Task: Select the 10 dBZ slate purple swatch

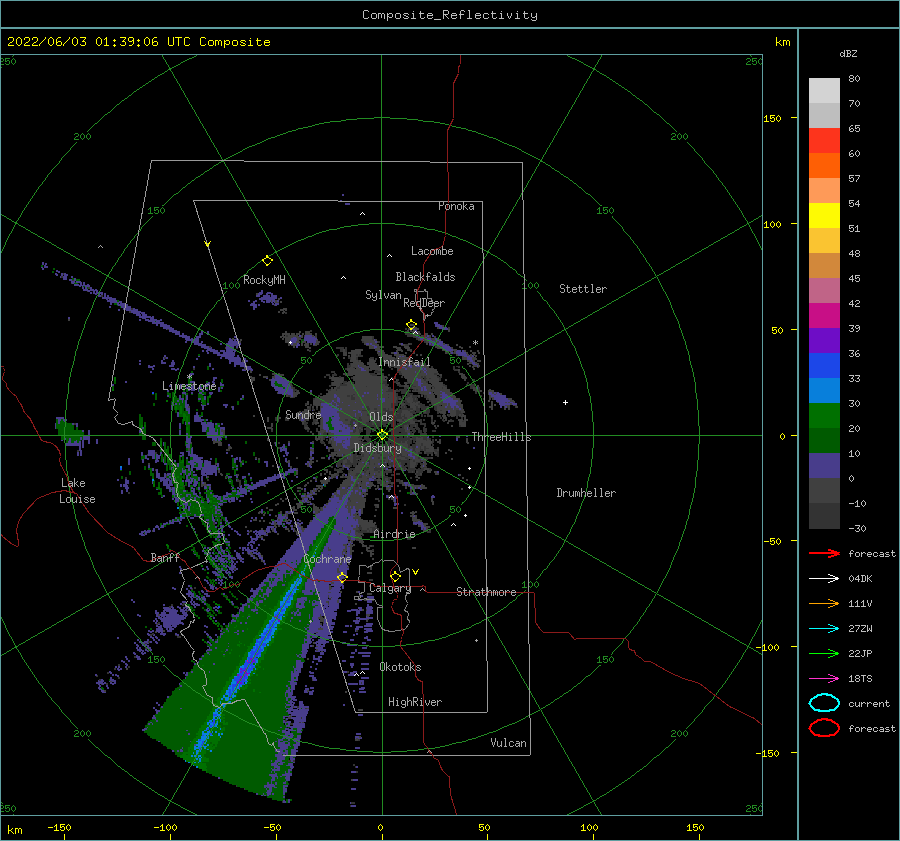Action: tap(824, 466)
